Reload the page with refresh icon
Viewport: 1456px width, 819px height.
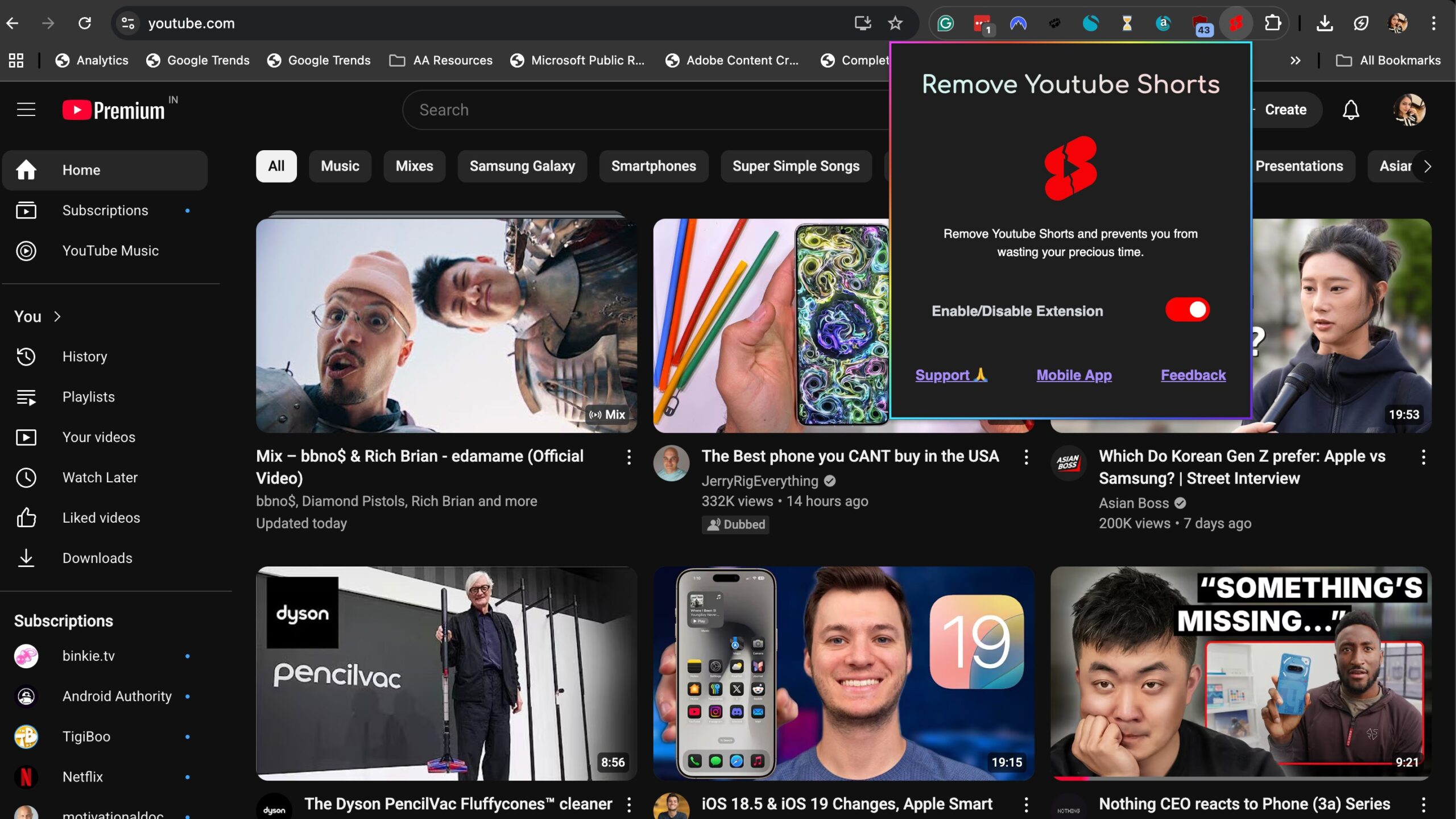pos(85,23)
